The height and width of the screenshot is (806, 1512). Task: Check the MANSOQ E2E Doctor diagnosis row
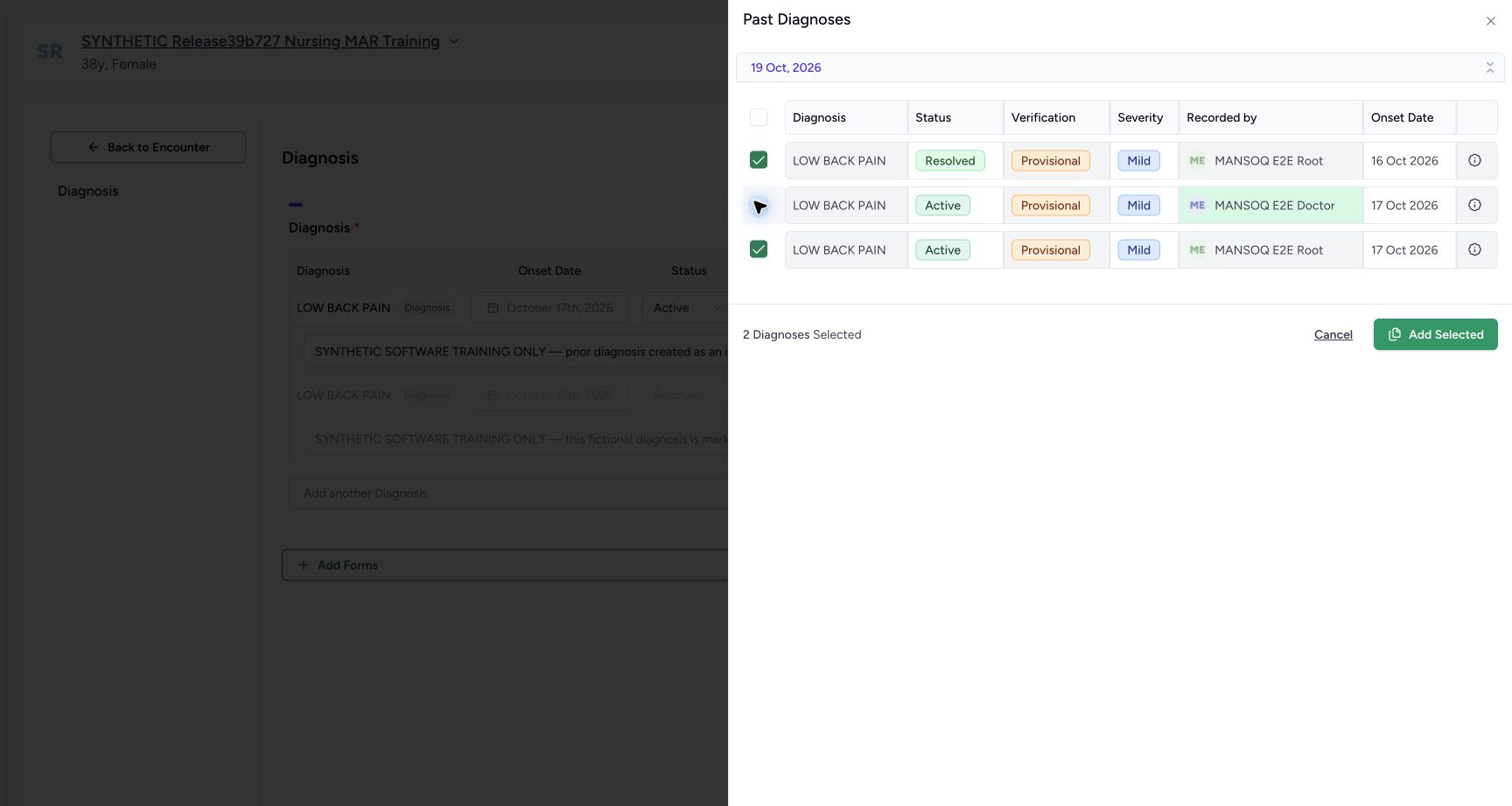(x=759, y=206)
